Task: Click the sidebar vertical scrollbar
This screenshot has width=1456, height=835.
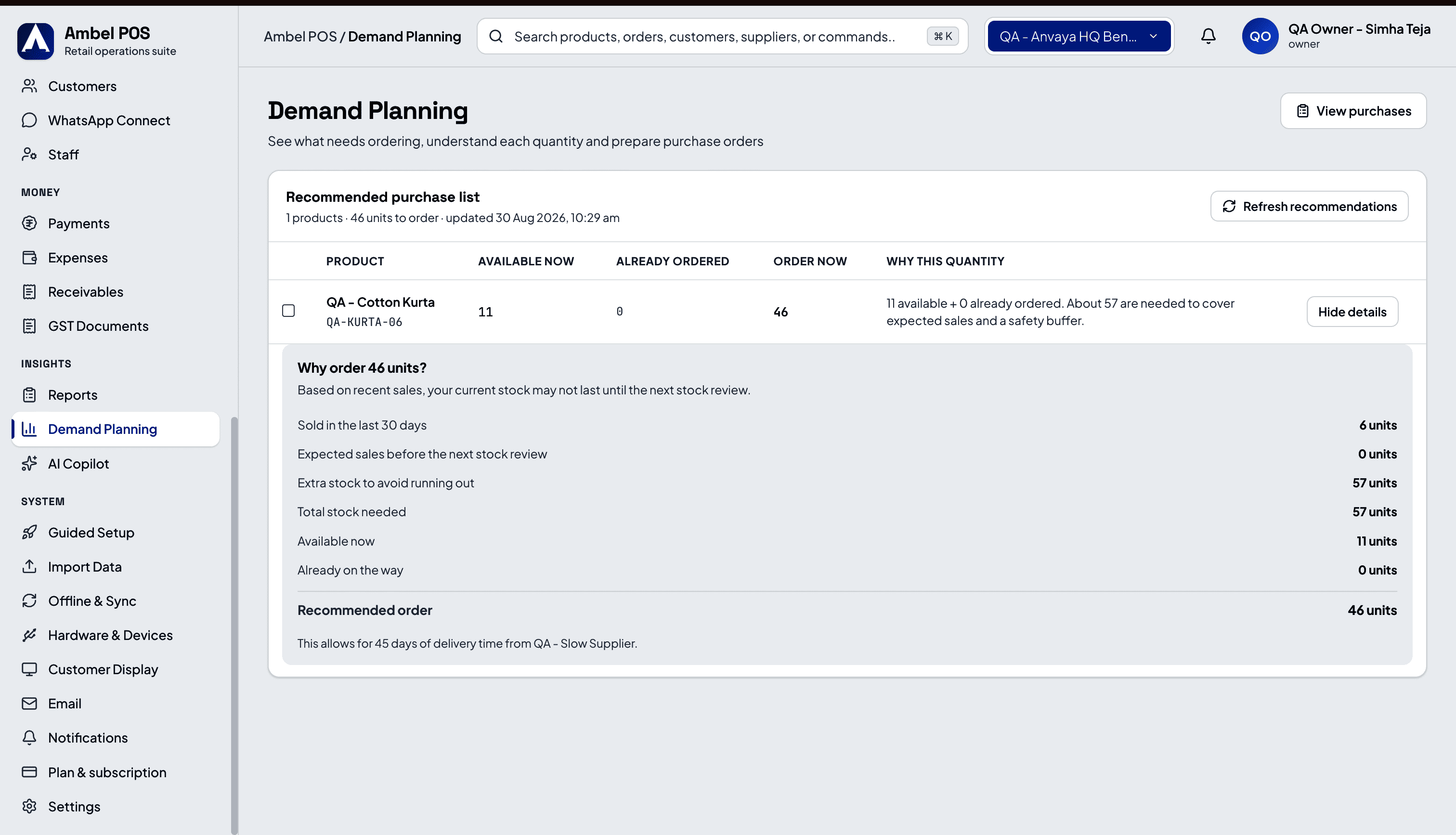Action: [234, 625]
